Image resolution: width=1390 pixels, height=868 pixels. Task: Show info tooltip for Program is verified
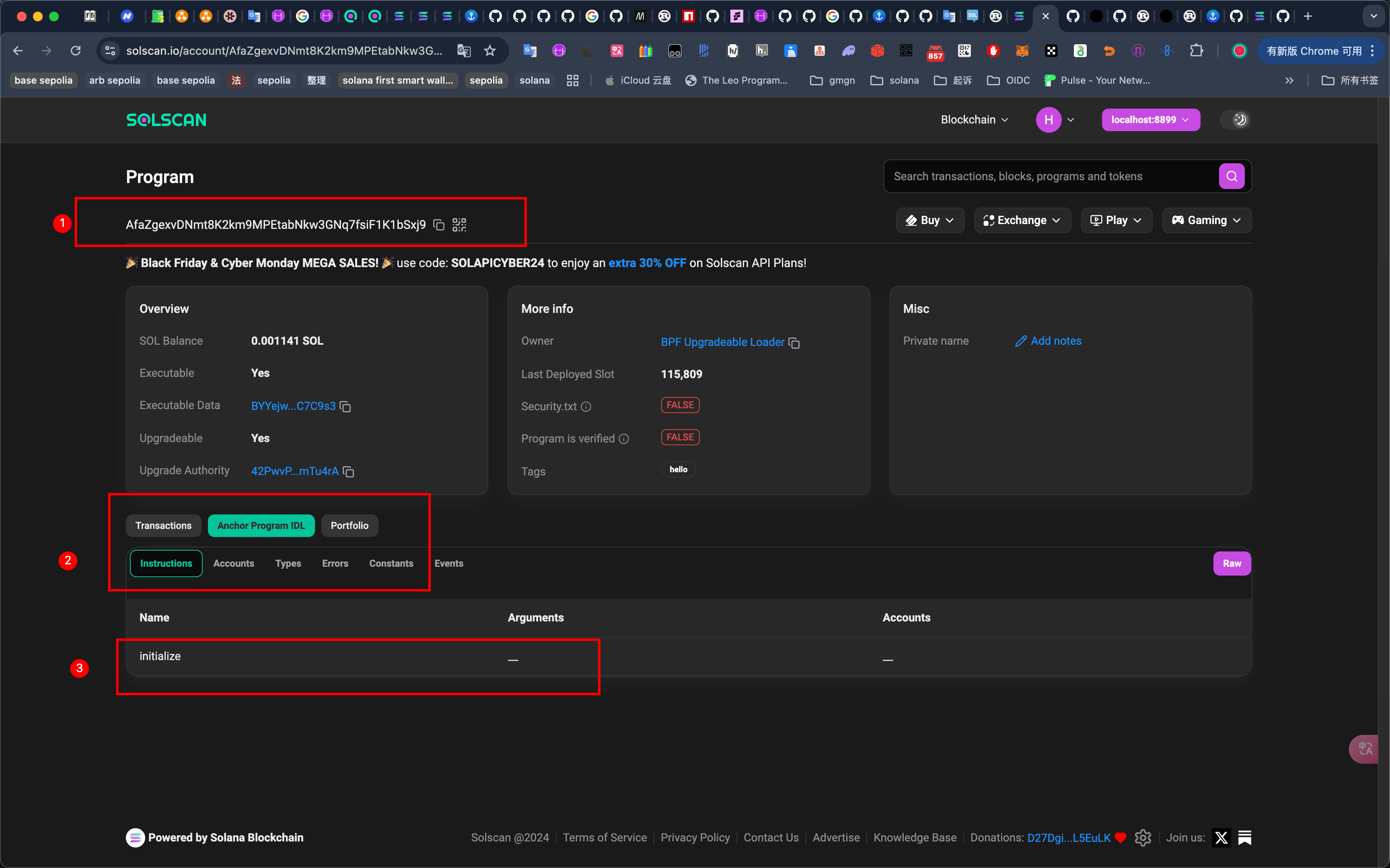point(624,438)
